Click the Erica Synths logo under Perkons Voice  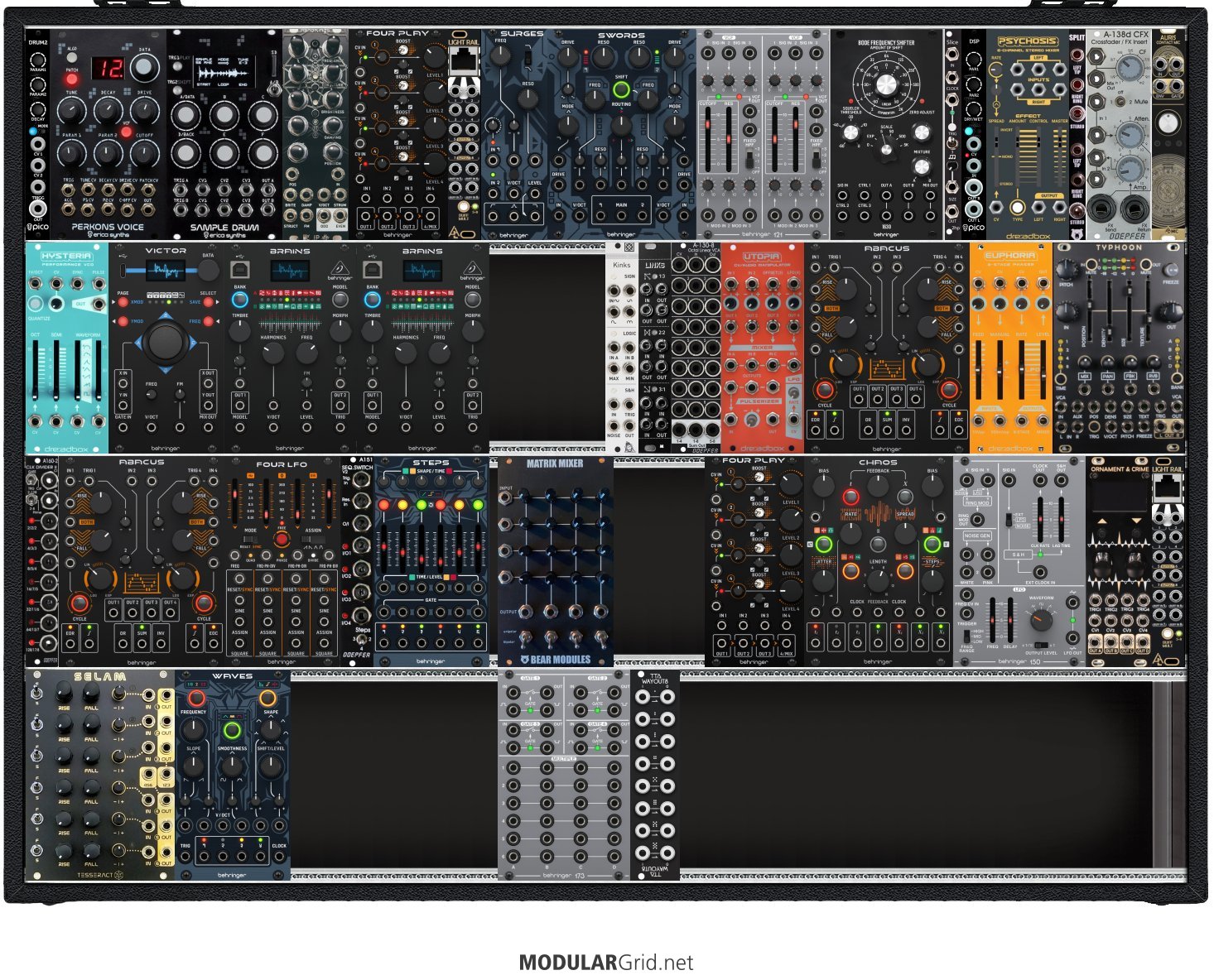click(x=108, y=235)
